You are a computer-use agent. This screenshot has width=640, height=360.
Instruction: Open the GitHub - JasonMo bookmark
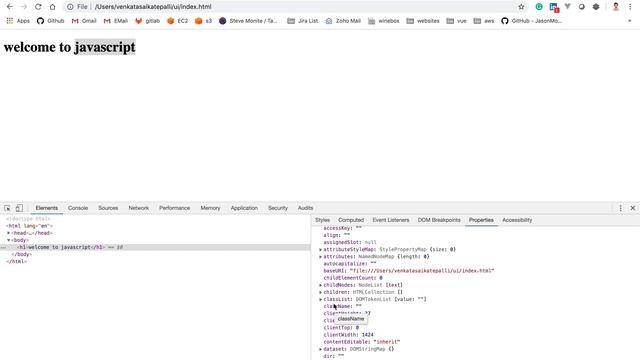click(531, 21)
